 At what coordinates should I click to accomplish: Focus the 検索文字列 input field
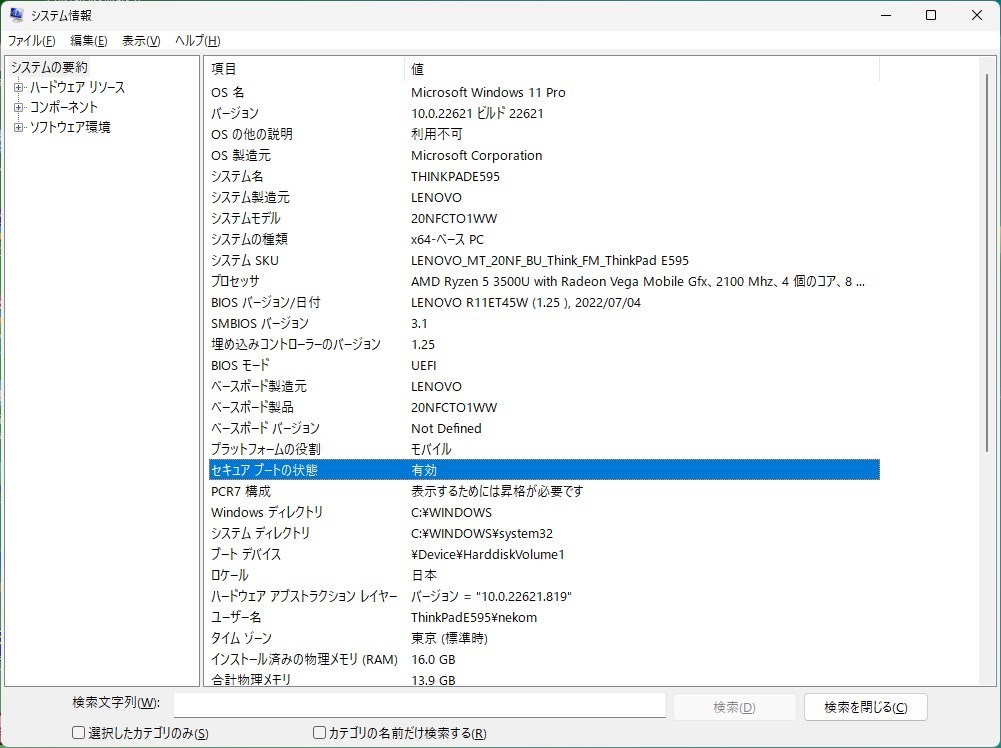tap(420, 705)
